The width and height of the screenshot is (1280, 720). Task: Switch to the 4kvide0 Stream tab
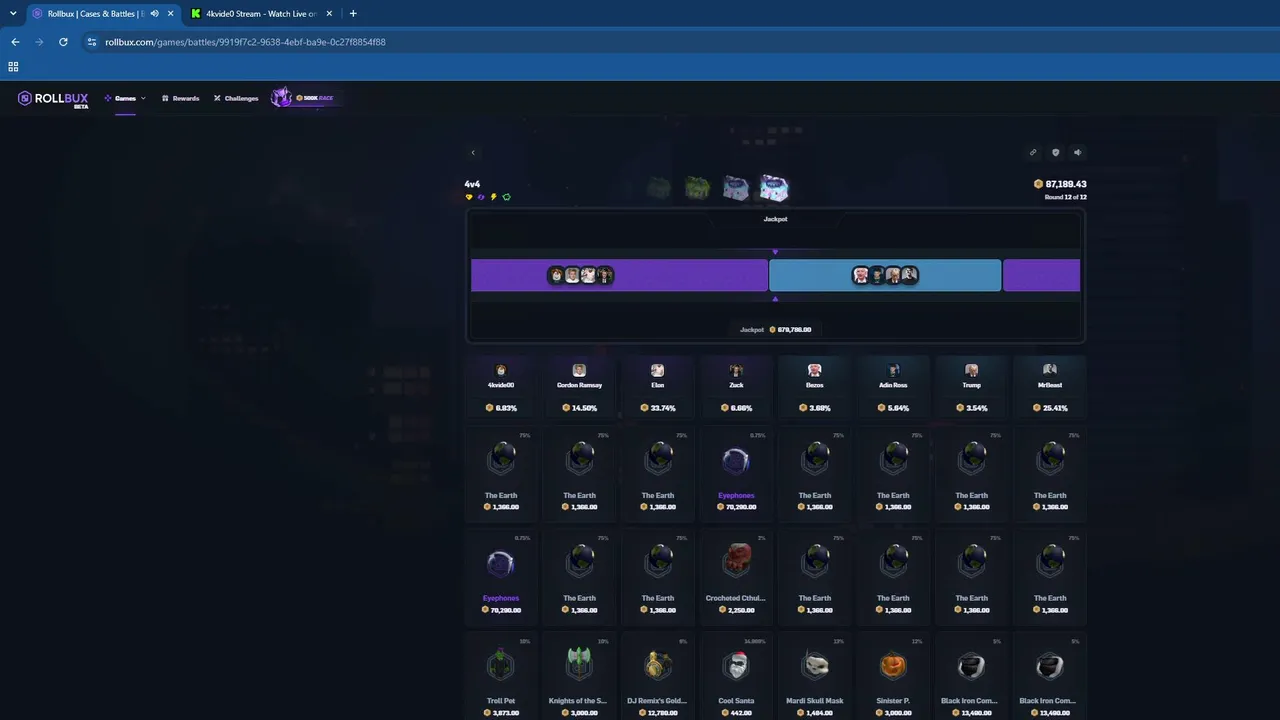point(261,14)
